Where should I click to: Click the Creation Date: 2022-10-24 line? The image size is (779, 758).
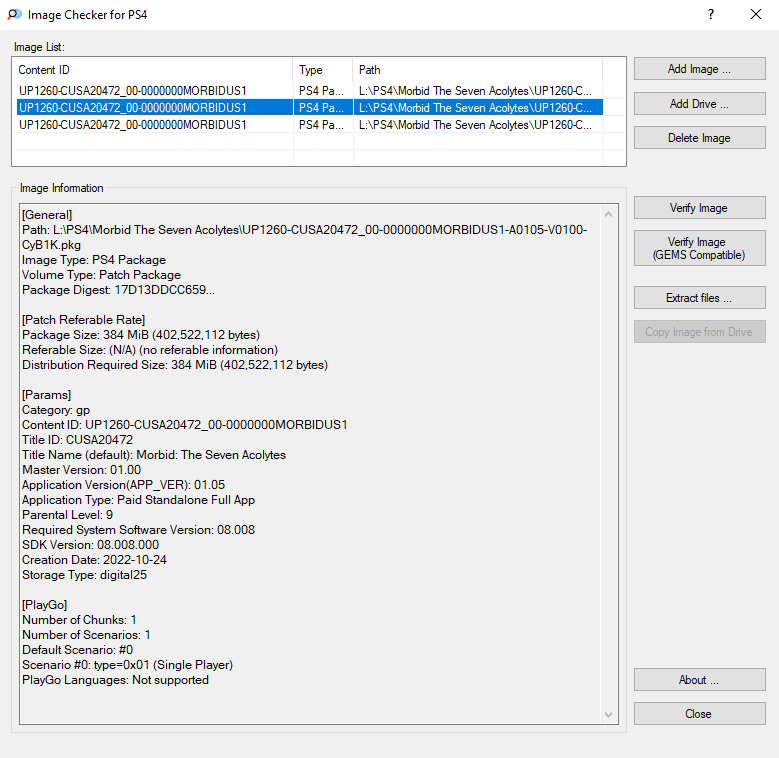[x=94, y=560]
